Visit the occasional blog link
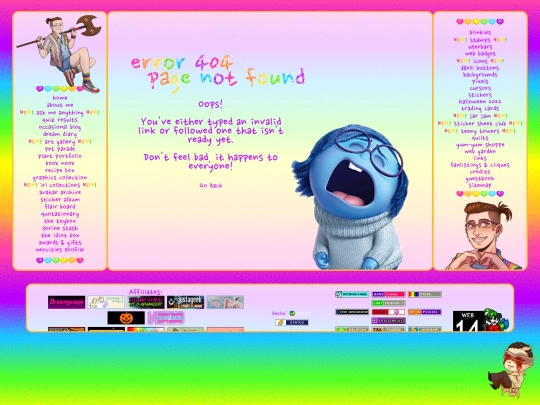 (x=60, y=127)
